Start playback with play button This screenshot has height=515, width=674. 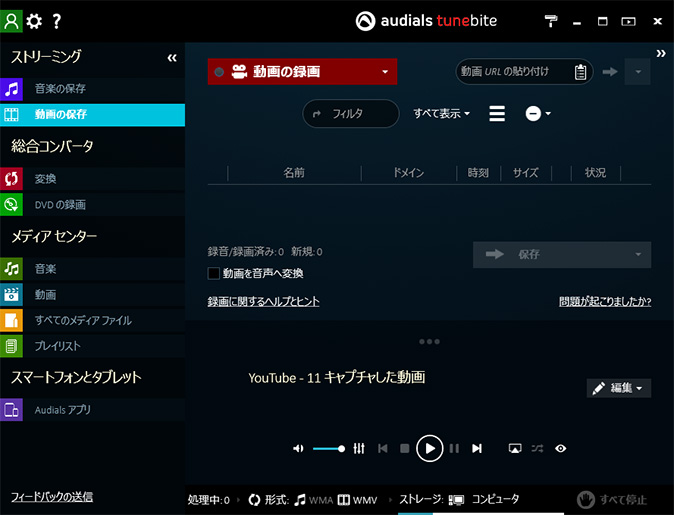(429, 448)
